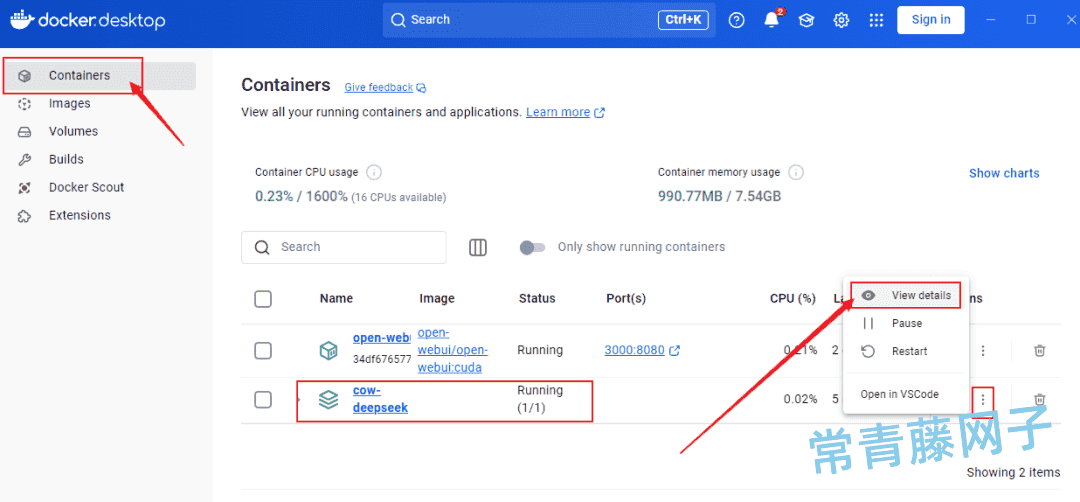Open the three-dot menu for cow-deepseek row
This screenshot has width=1080, height=502.
[983, 399]
